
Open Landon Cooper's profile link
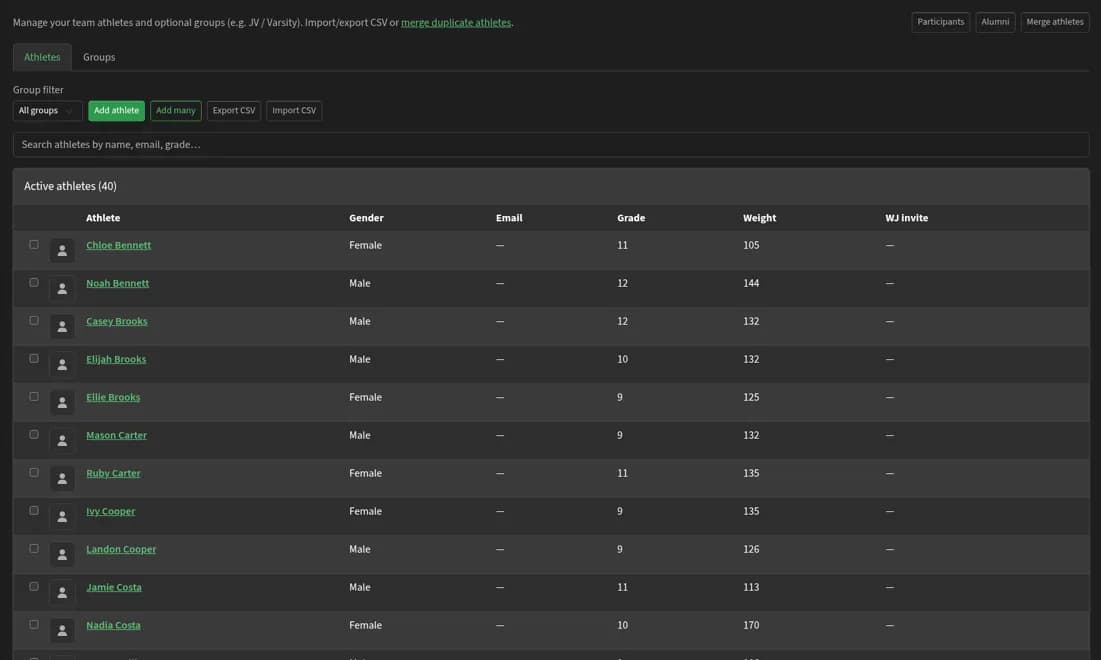pyautogui.click(x=121, y=548)
